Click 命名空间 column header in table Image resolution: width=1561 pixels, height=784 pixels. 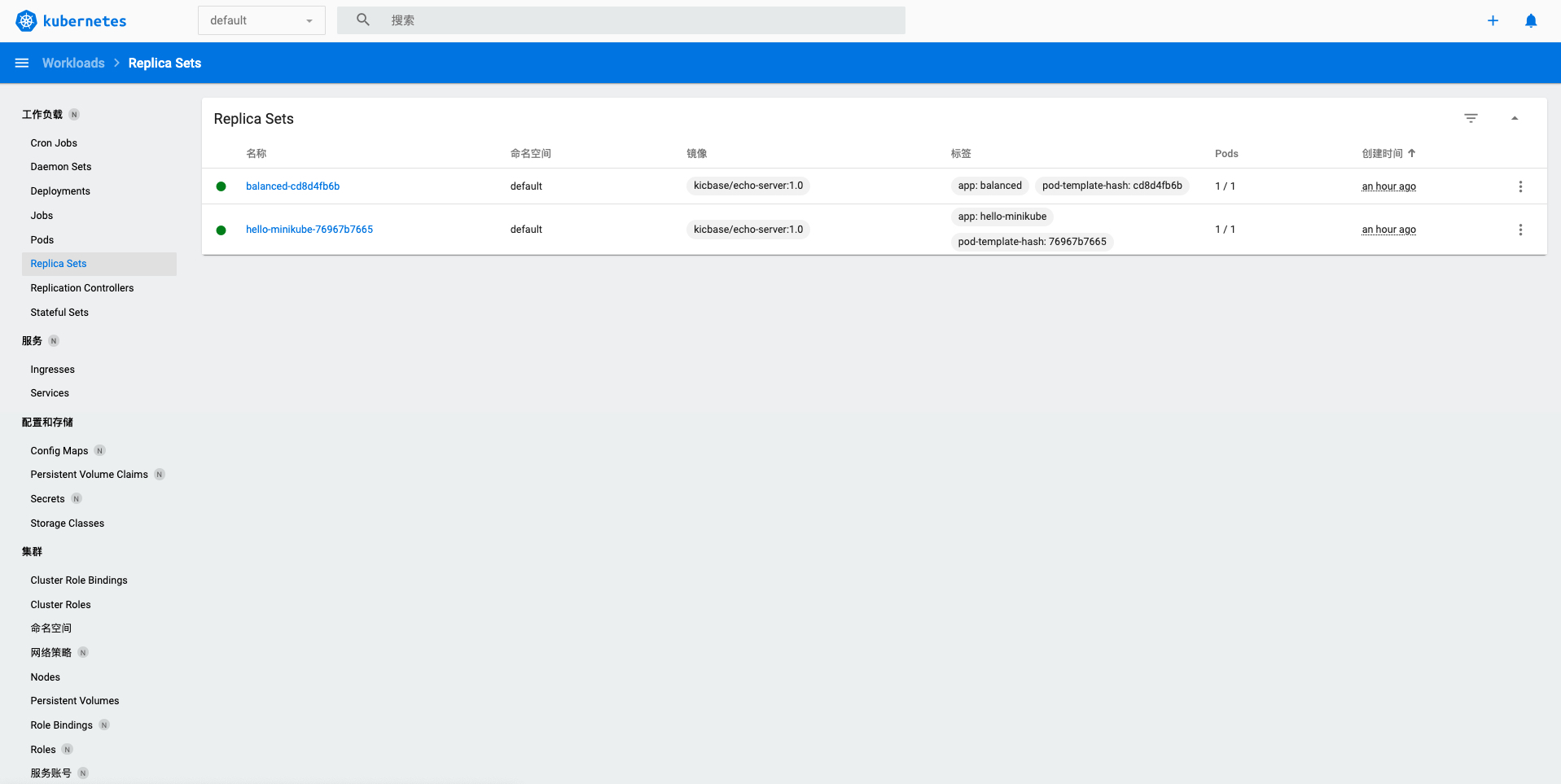pos(531,153)
